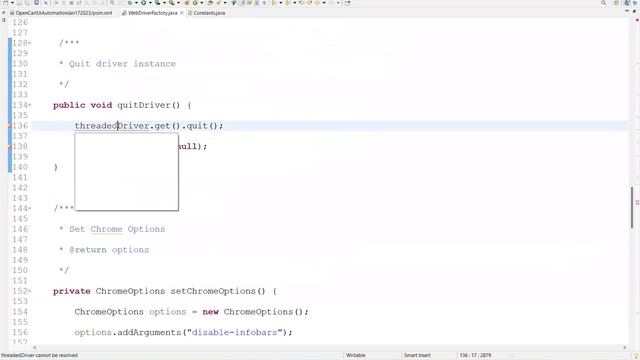Select the Java perspective icon at top right
This screenshot has height=360, width=640.
[627, 3]
